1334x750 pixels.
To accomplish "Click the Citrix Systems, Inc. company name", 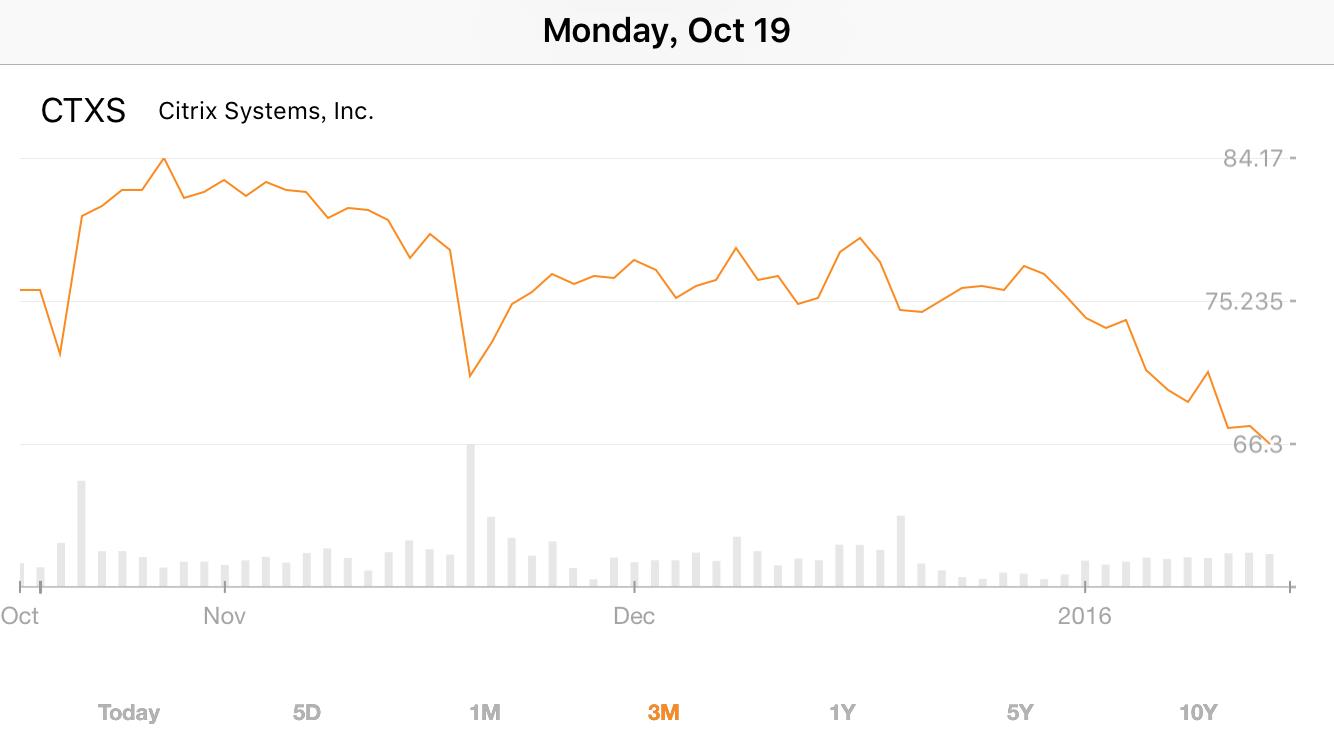I will 266,111.
